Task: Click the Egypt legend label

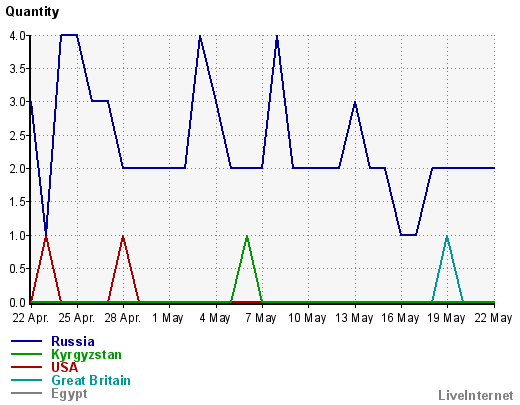Action: click(x=69, y=394)
